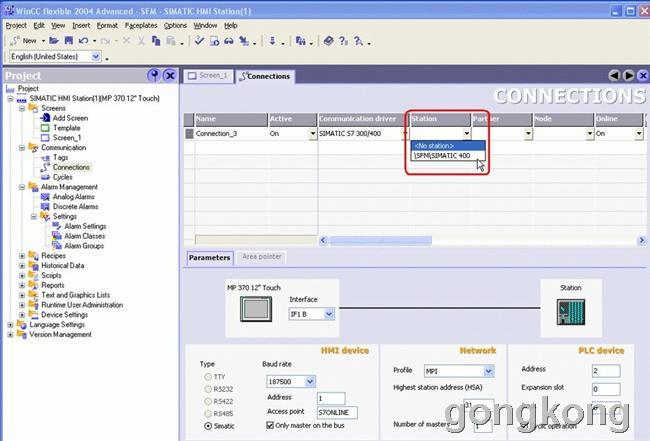Click the Expansion slot input field

click(606, 389)
